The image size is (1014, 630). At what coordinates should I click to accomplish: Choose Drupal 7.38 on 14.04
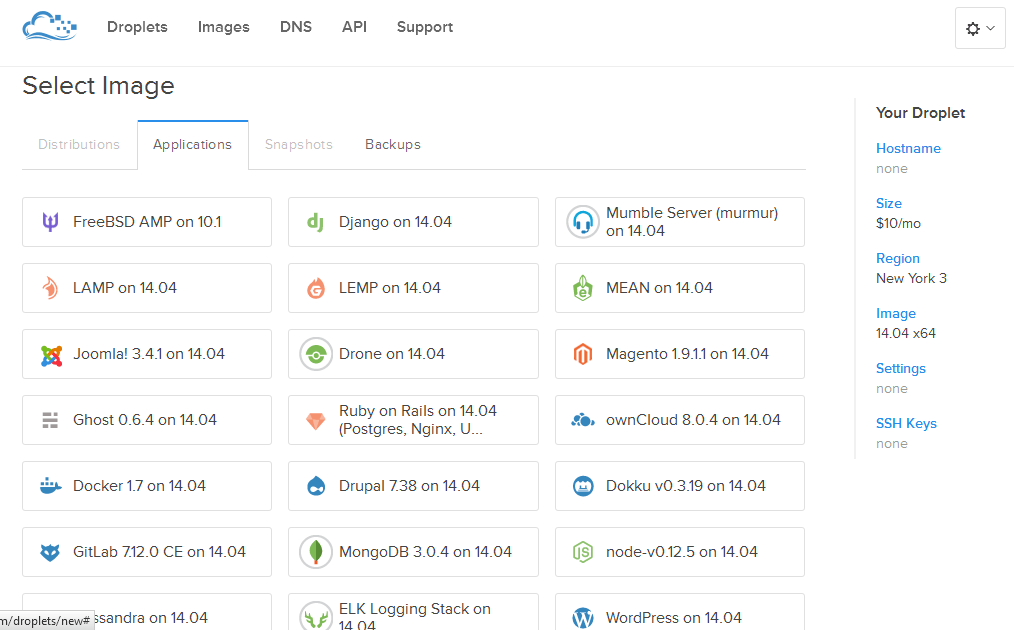coord(413,486)
